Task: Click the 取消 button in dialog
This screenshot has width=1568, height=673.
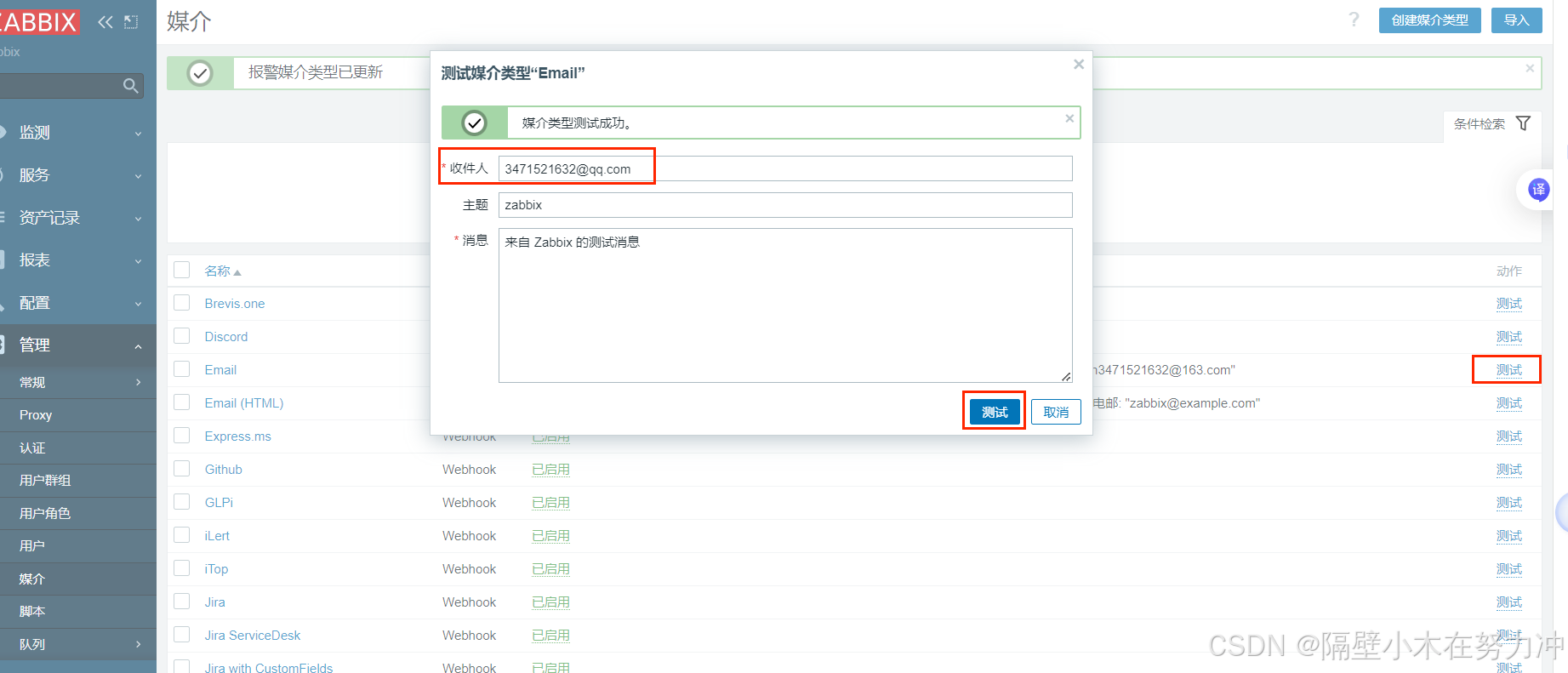Action: [1056, 412]
